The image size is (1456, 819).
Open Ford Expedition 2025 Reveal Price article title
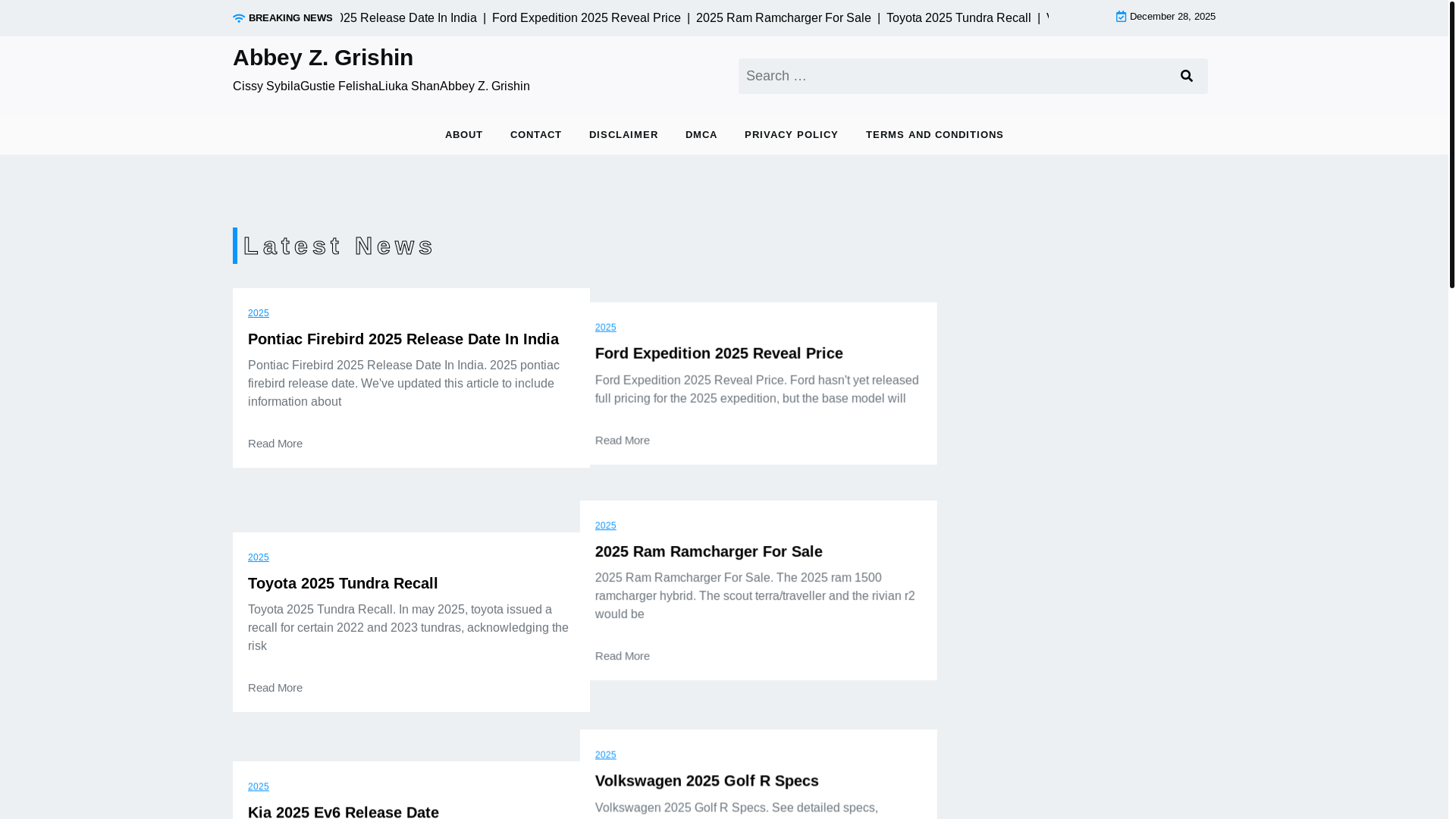719,353
